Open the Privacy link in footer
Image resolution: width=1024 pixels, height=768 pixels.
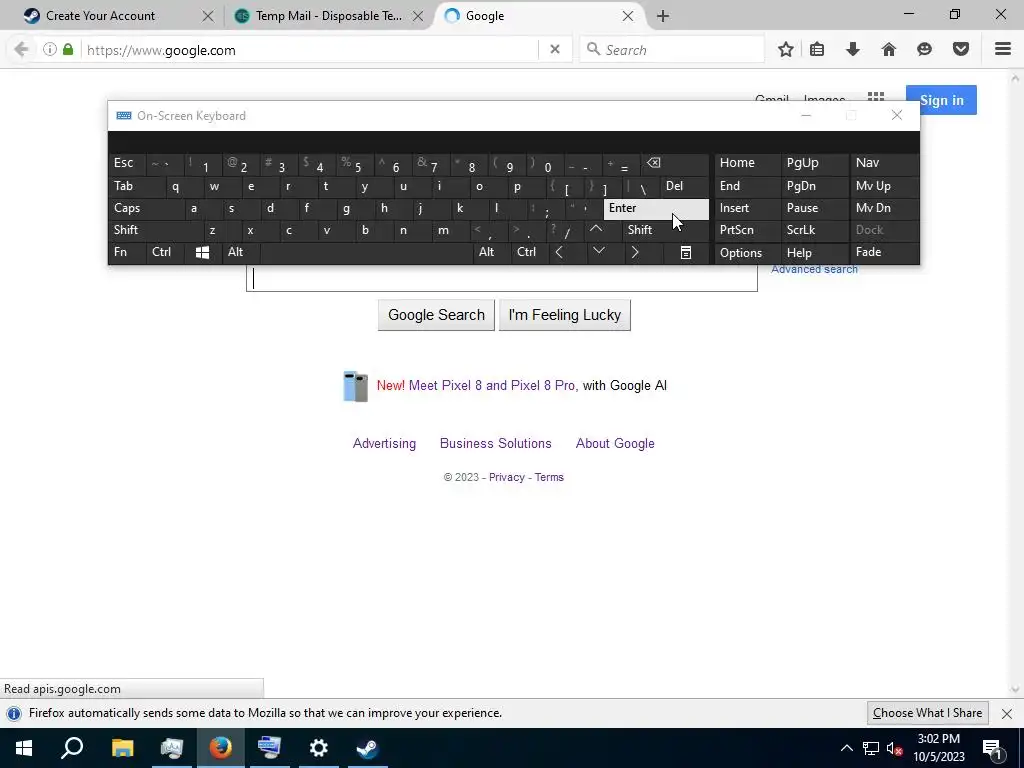coord(507,477)
